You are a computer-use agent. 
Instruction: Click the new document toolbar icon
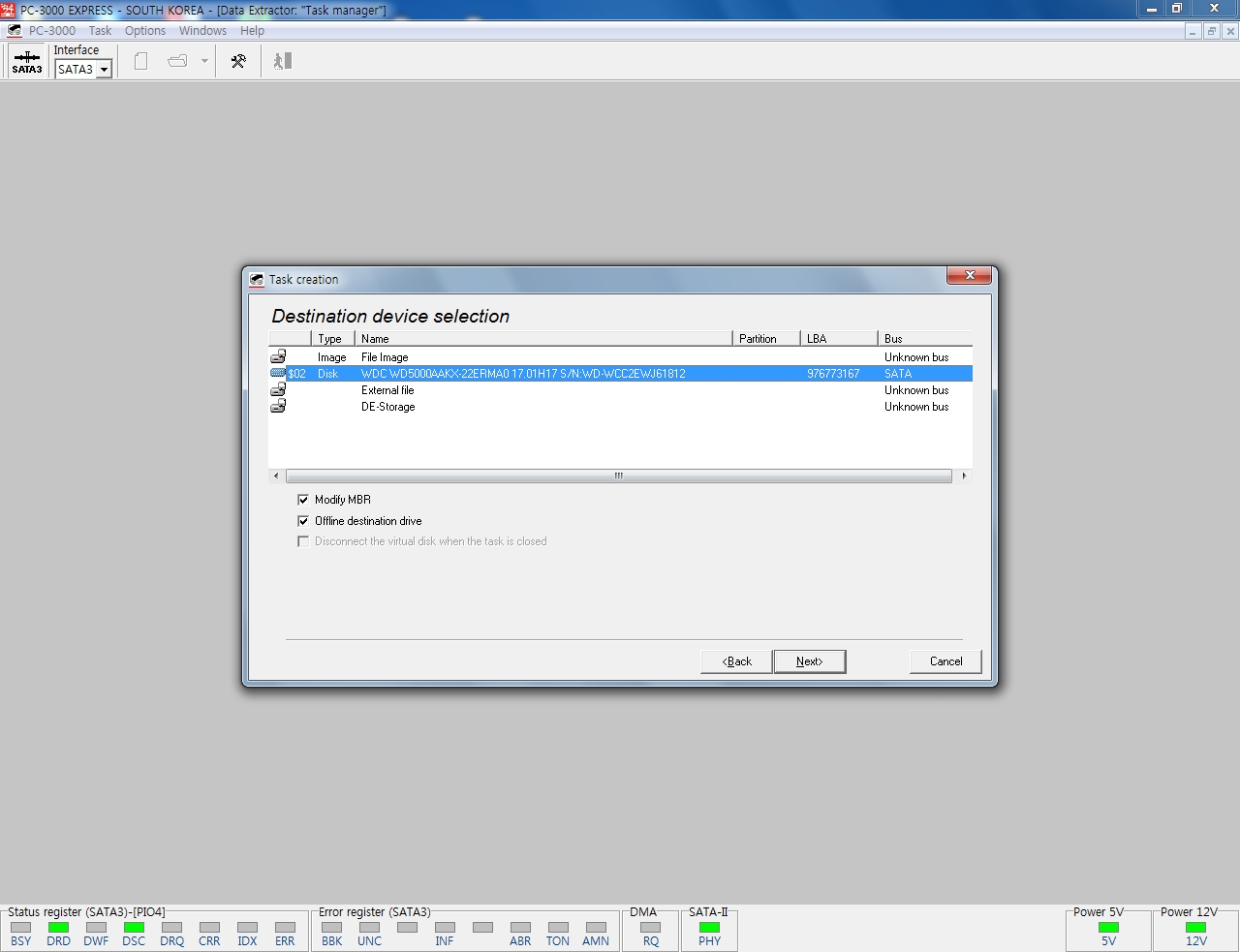click(140, 61)
